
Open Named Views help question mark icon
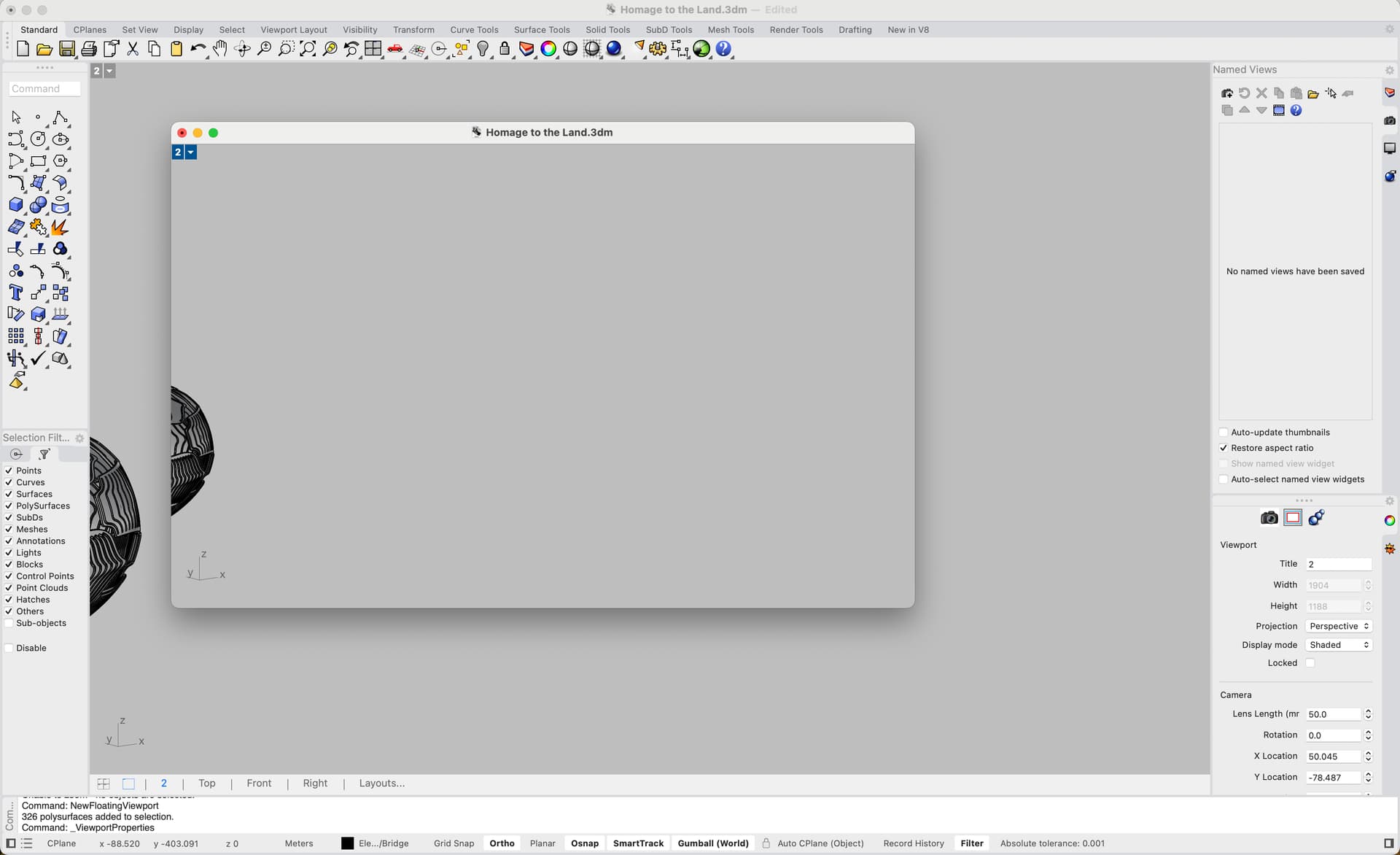1296,110
